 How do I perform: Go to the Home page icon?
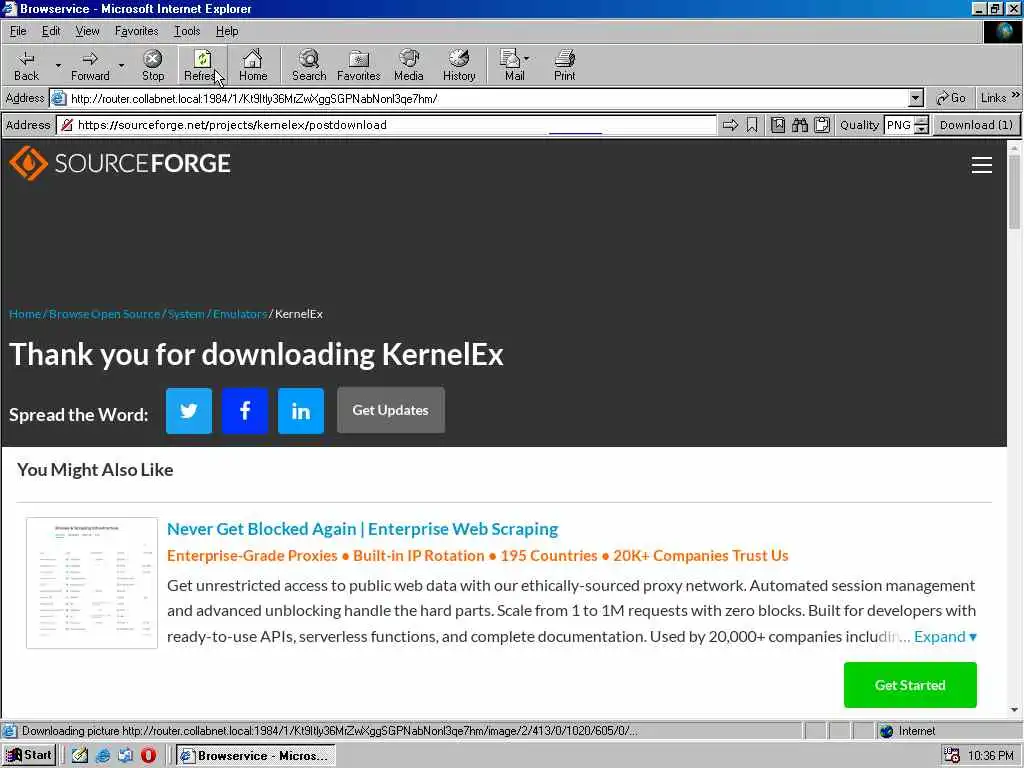click(x=253, y=65)
